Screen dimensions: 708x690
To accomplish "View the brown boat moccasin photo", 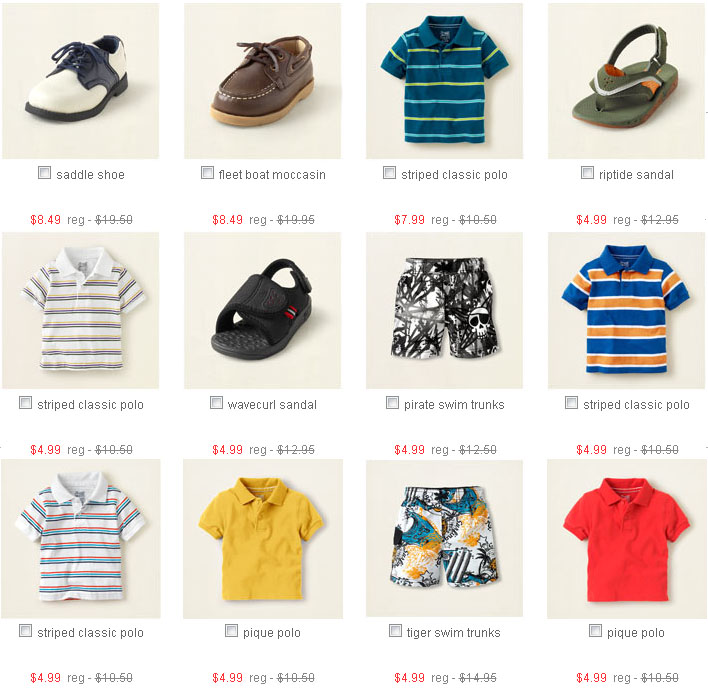I will [262, 81].
